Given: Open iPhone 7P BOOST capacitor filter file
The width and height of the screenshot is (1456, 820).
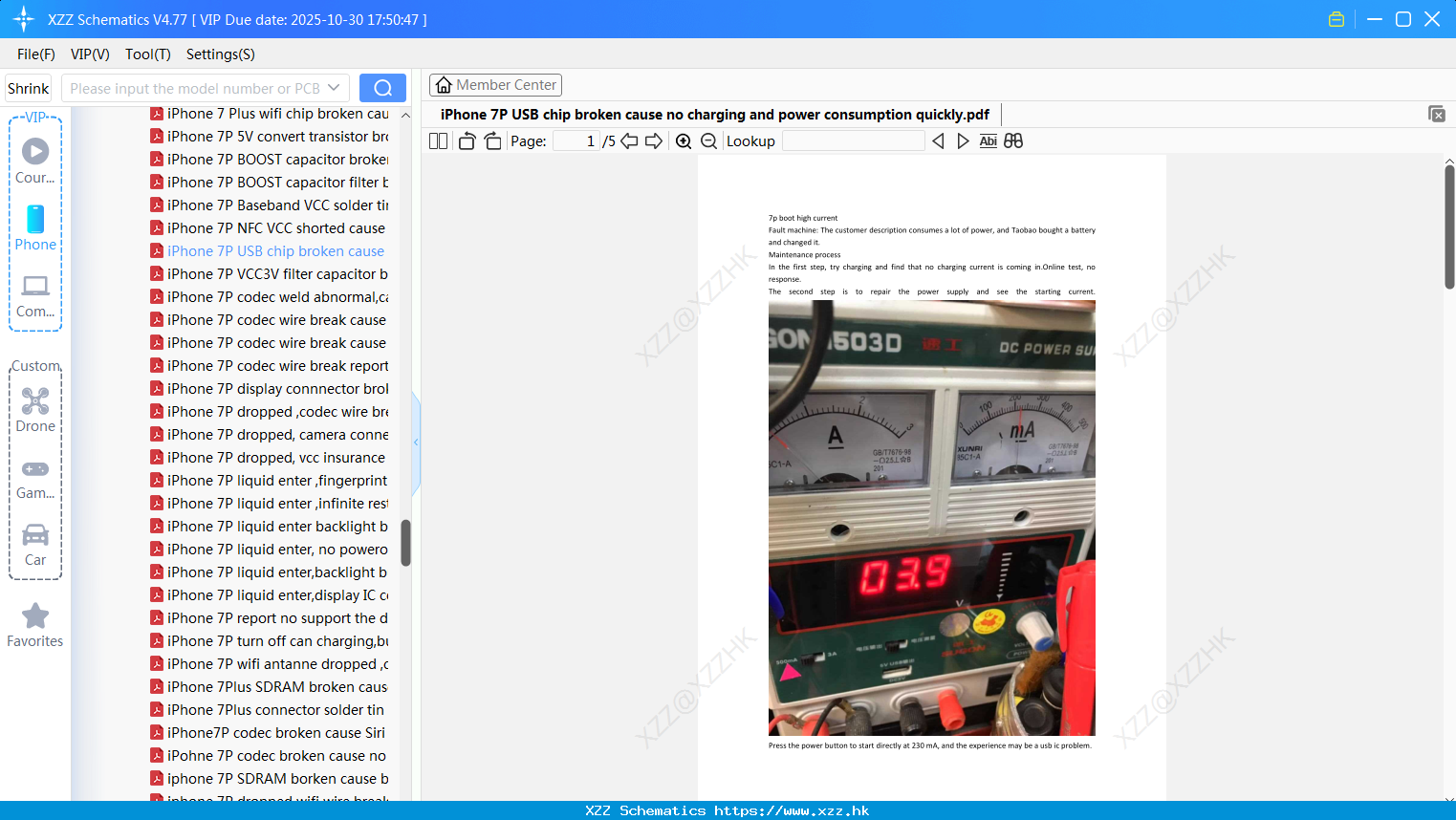Looking at the screenshot, I should click(x=270, y=183).
